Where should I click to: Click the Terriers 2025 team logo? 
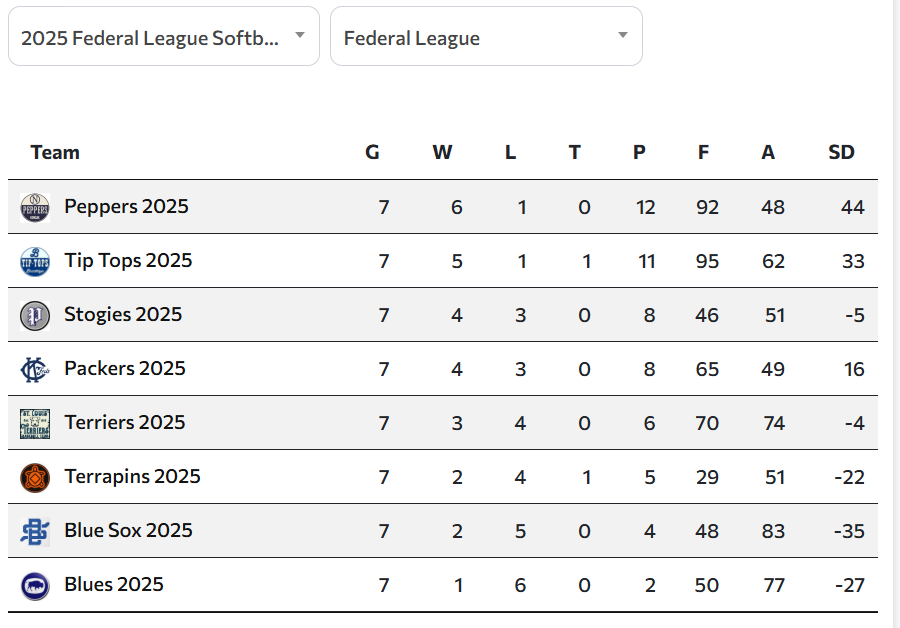pos(35,422)
